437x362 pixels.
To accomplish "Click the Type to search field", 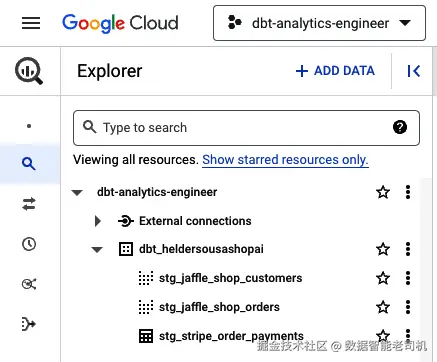I will tap(246, 128).
